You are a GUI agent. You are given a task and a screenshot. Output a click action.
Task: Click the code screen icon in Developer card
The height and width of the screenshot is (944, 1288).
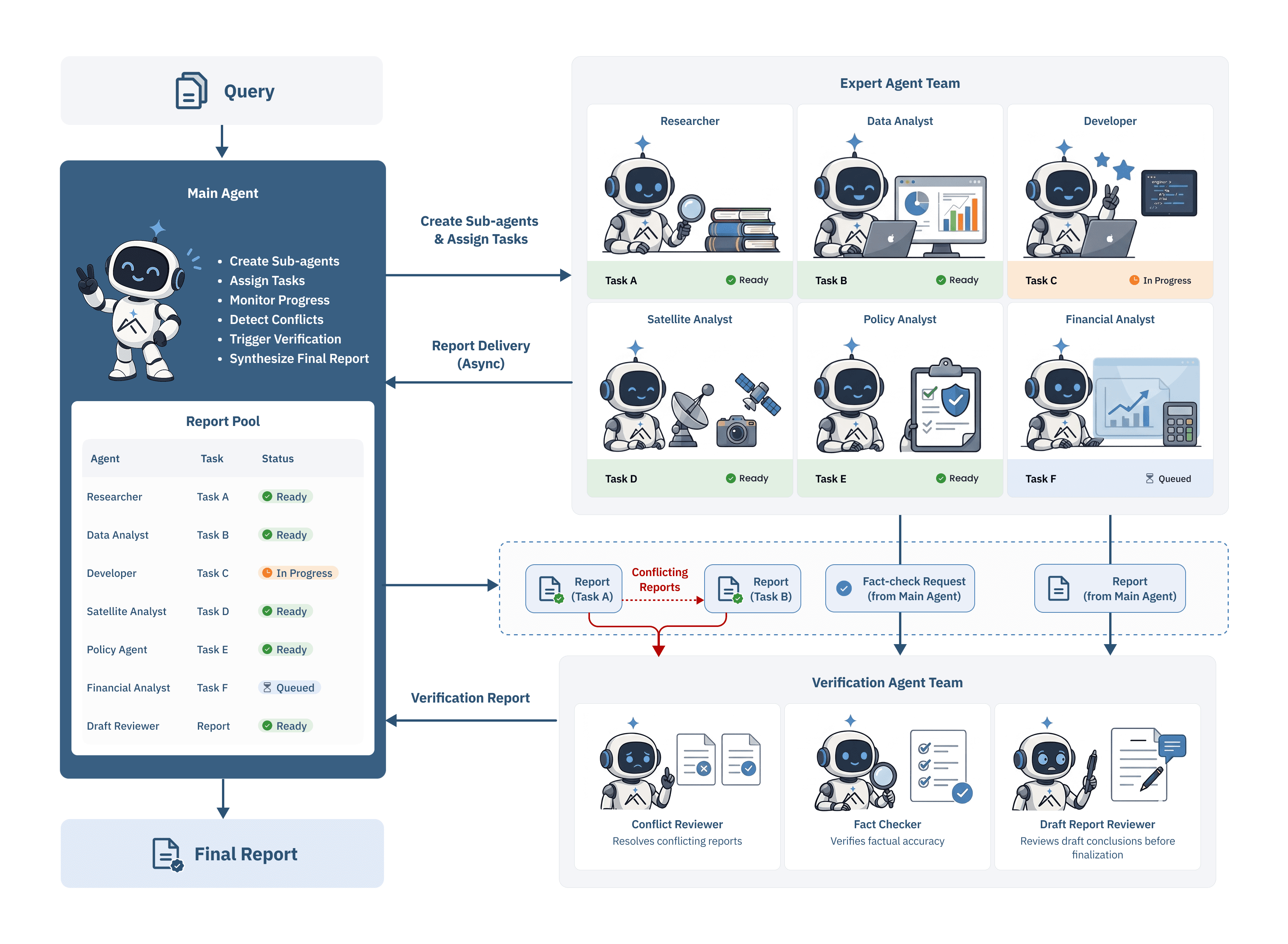point(1169,193)
